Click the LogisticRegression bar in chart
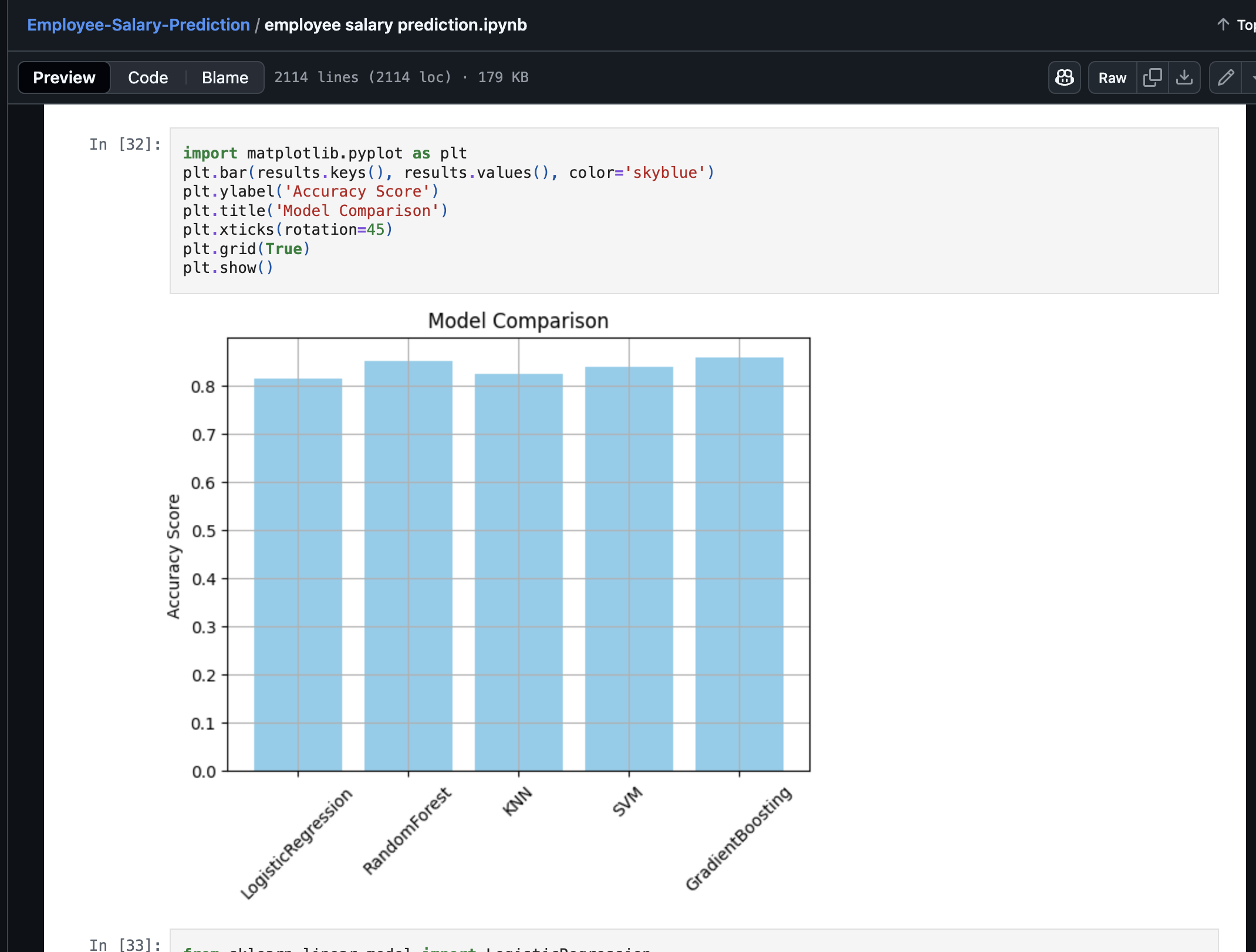Screen dimensions: 1256x952 pos(298,575)
